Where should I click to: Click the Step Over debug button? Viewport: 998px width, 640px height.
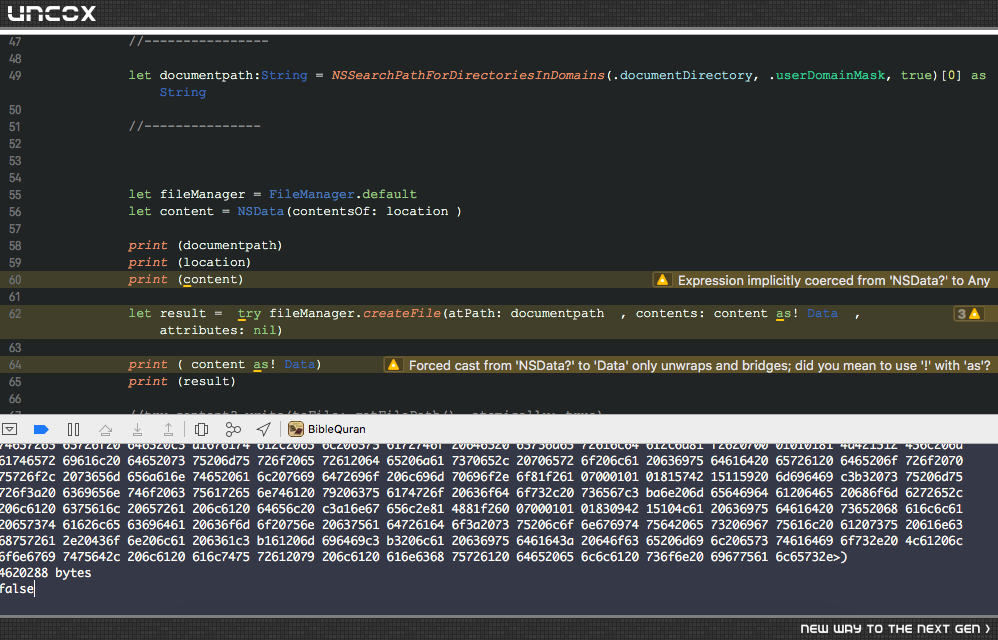point(105,429)
